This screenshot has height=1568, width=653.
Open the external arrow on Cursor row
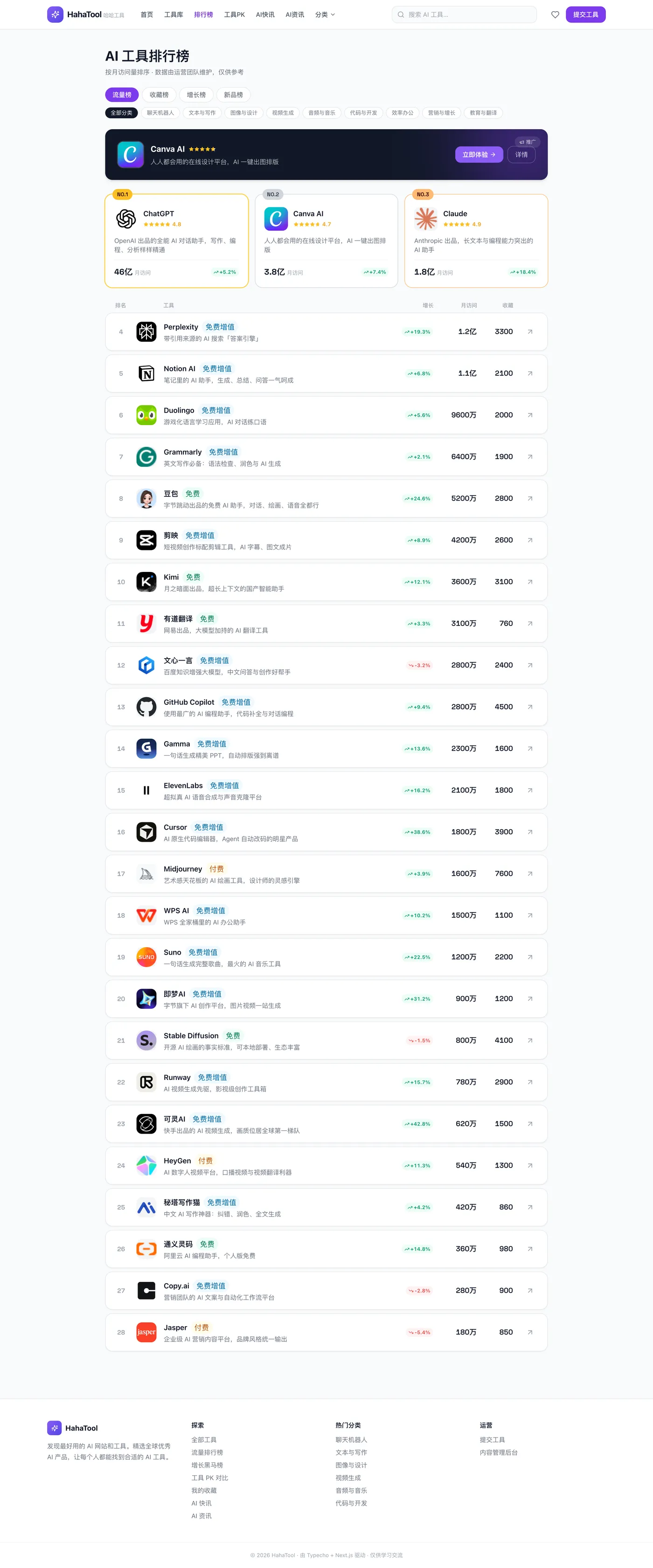530,832
